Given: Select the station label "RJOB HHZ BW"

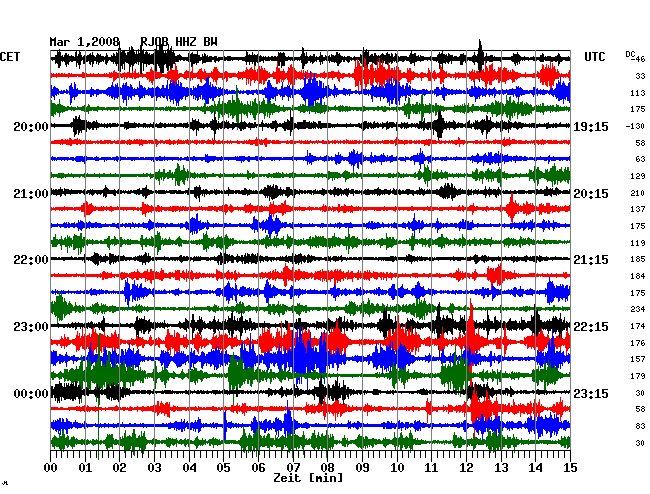Looking at the screenshot, I should tap(179, 42).
